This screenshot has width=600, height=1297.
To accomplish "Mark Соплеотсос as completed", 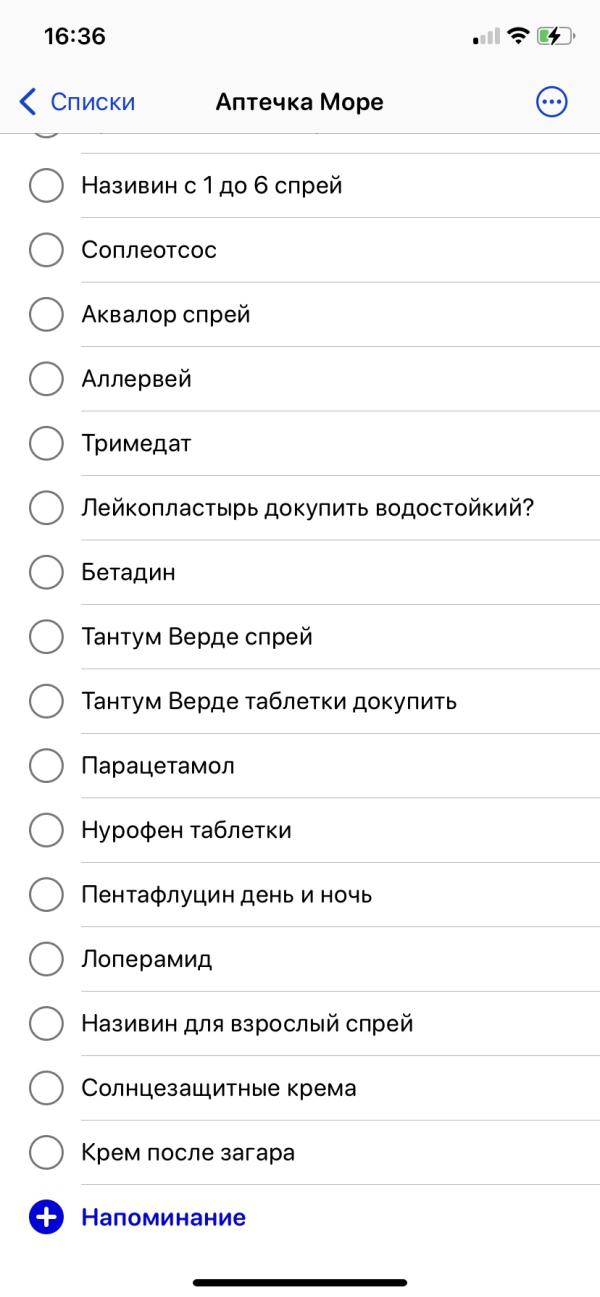I will [46, 250].
